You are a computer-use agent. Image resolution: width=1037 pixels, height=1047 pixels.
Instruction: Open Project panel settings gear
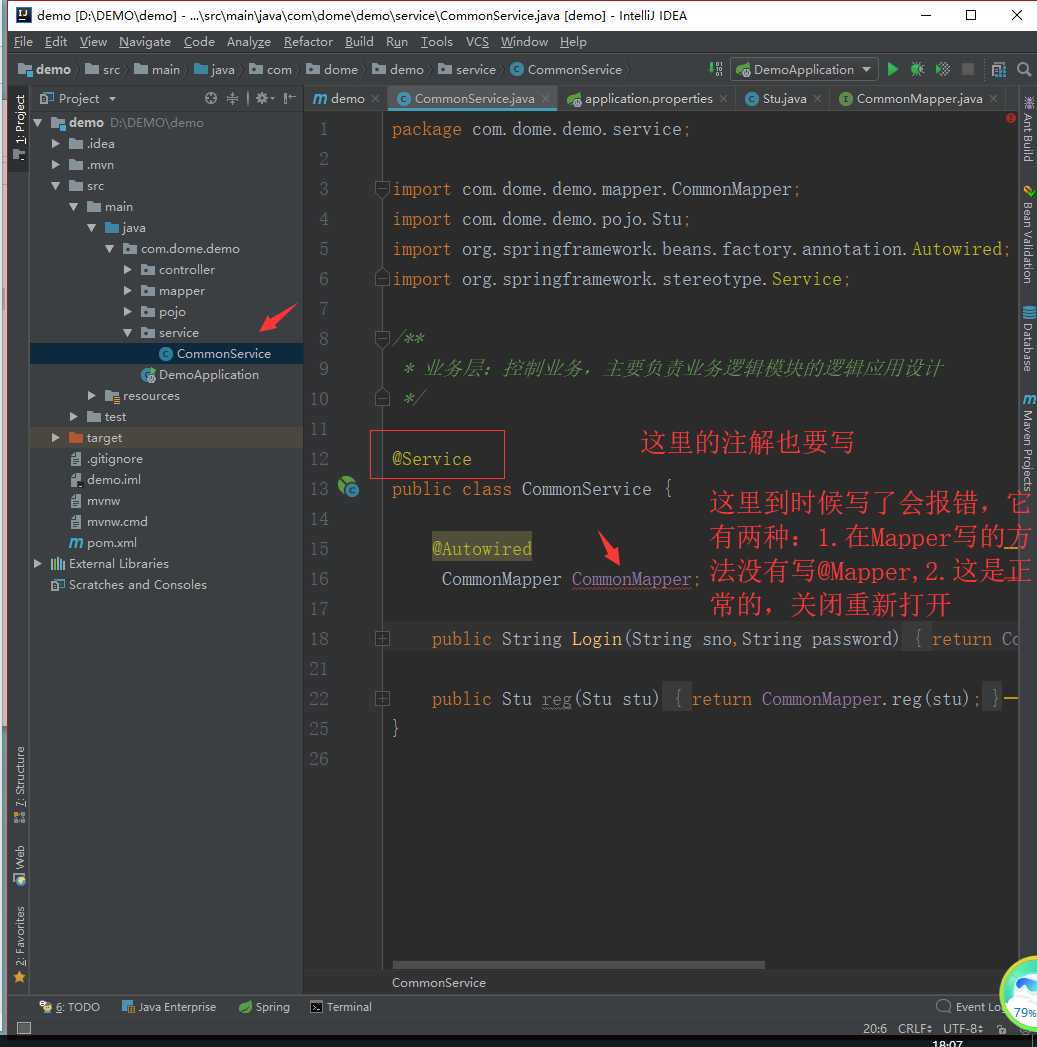[264, 98]
